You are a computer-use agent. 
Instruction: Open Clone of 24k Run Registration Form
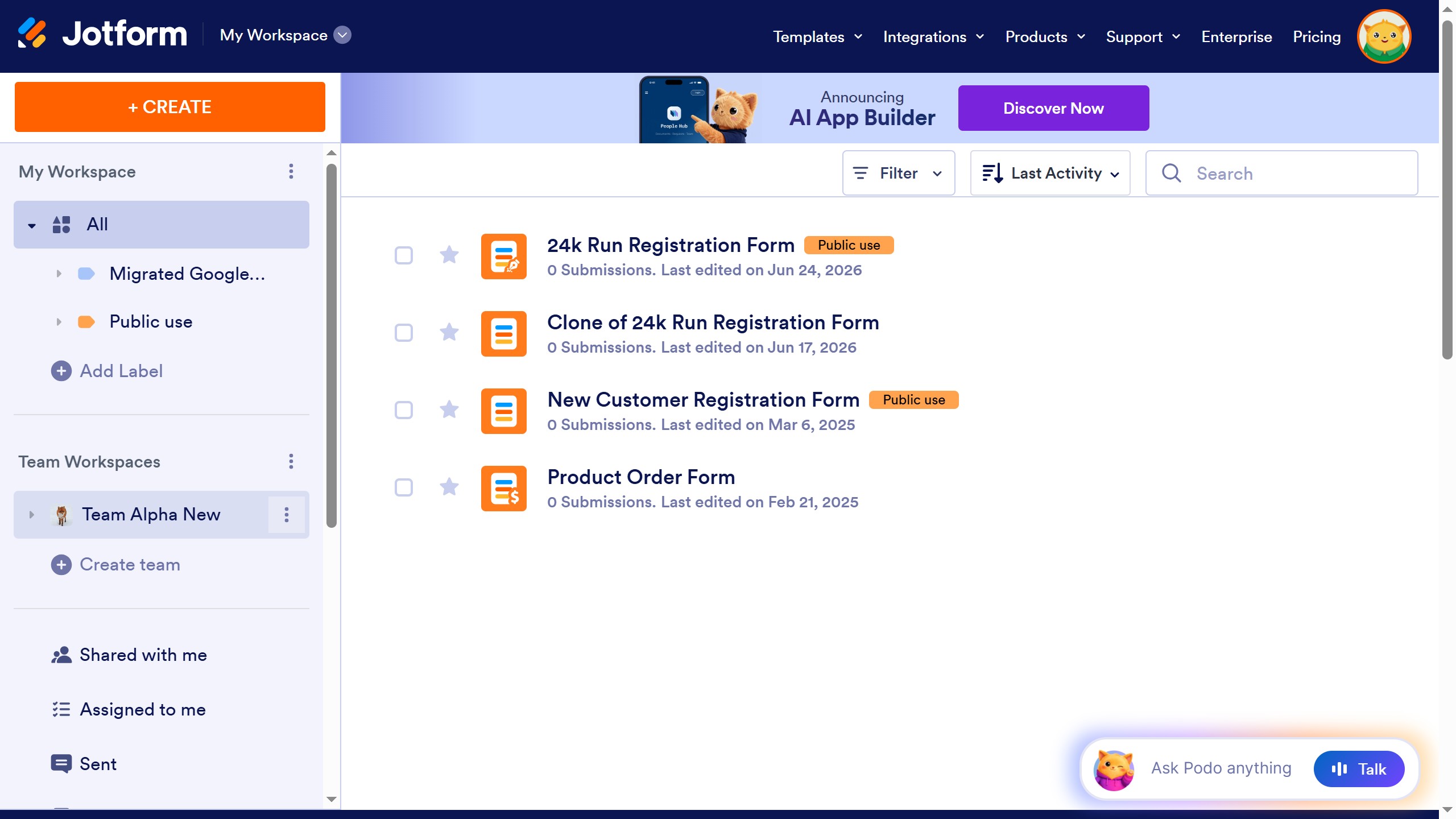(713, 322)
